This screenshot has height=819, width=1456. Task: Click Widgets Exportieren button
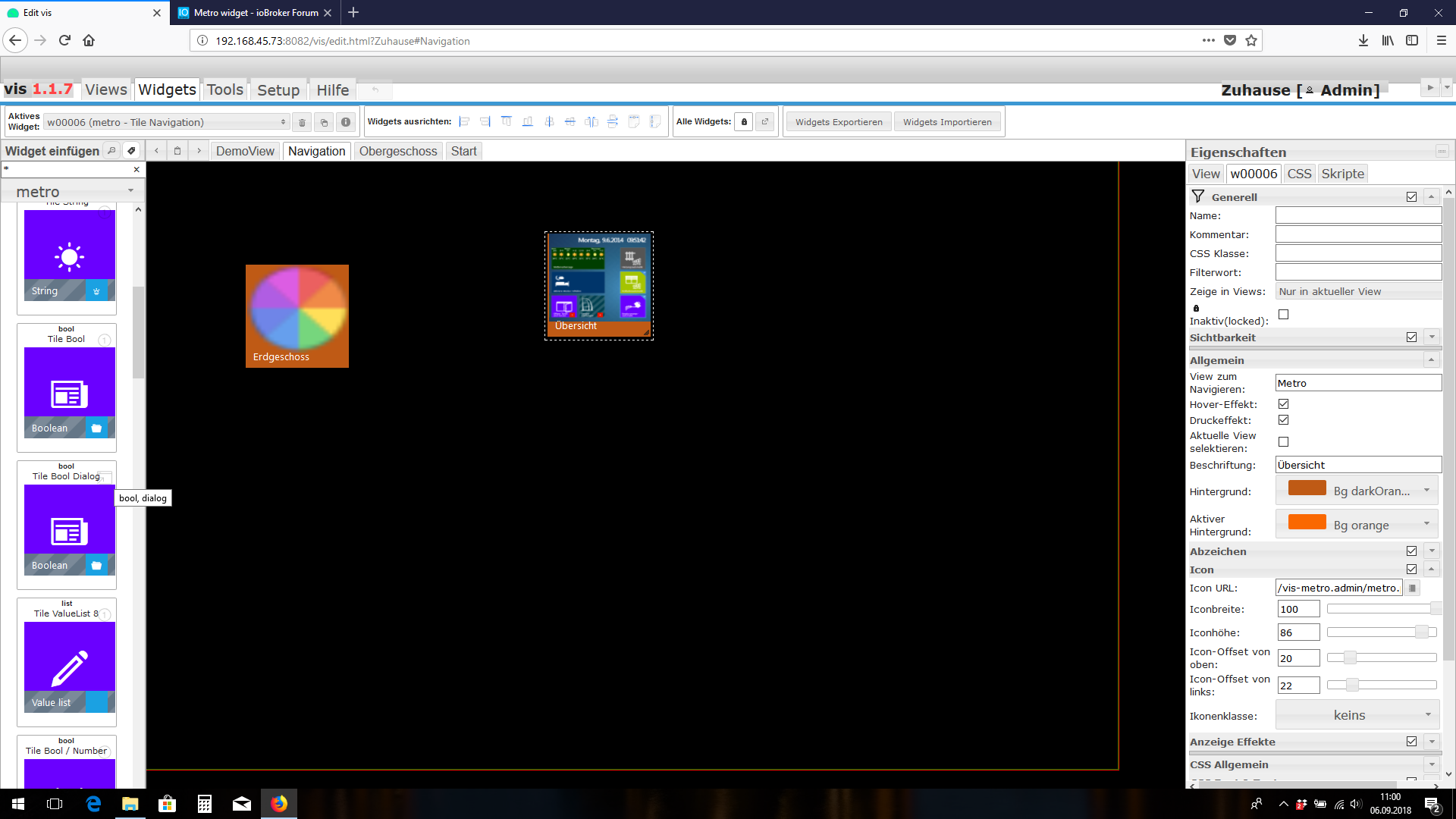[839, 122]
